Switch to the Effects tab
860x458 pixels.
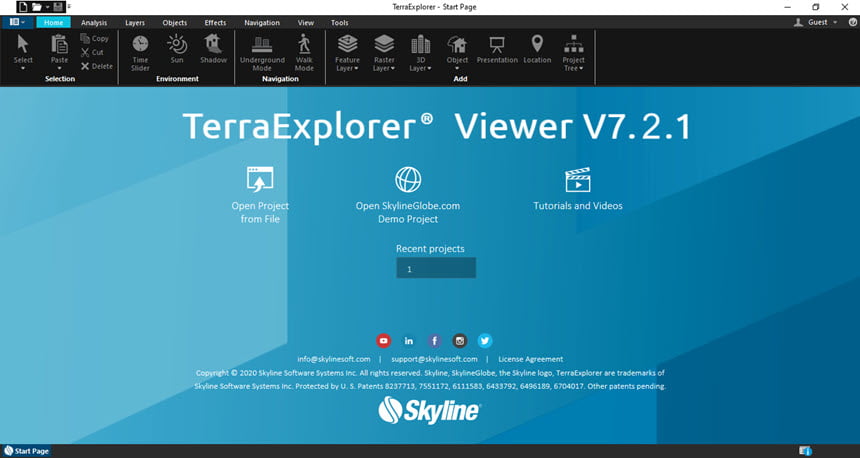[x=215, y=22]
